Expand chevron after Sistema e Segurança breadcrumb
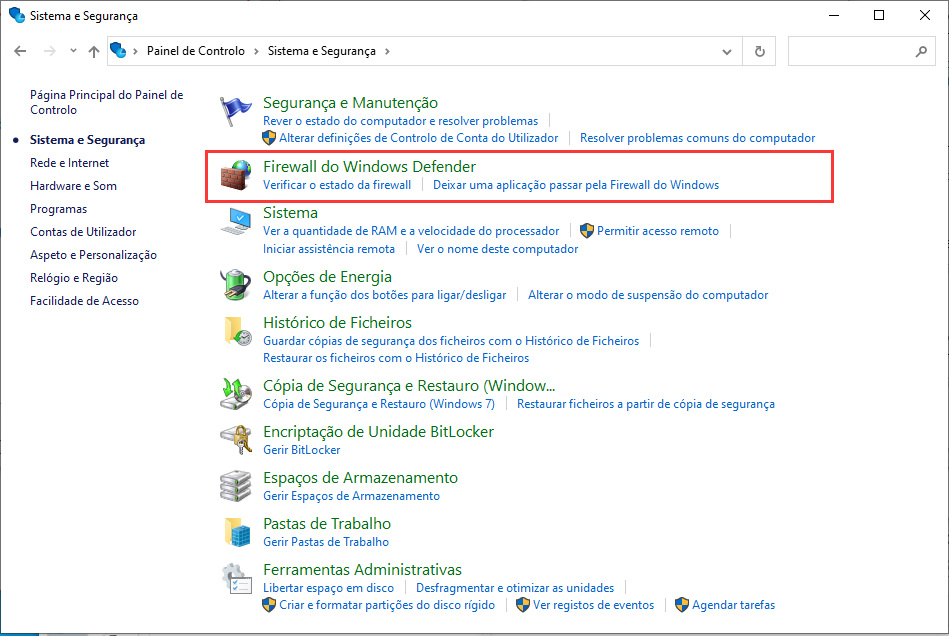Image resolution: width=949 pixels, height=636 pixels. pyautogui.click(x=387, y=51)
